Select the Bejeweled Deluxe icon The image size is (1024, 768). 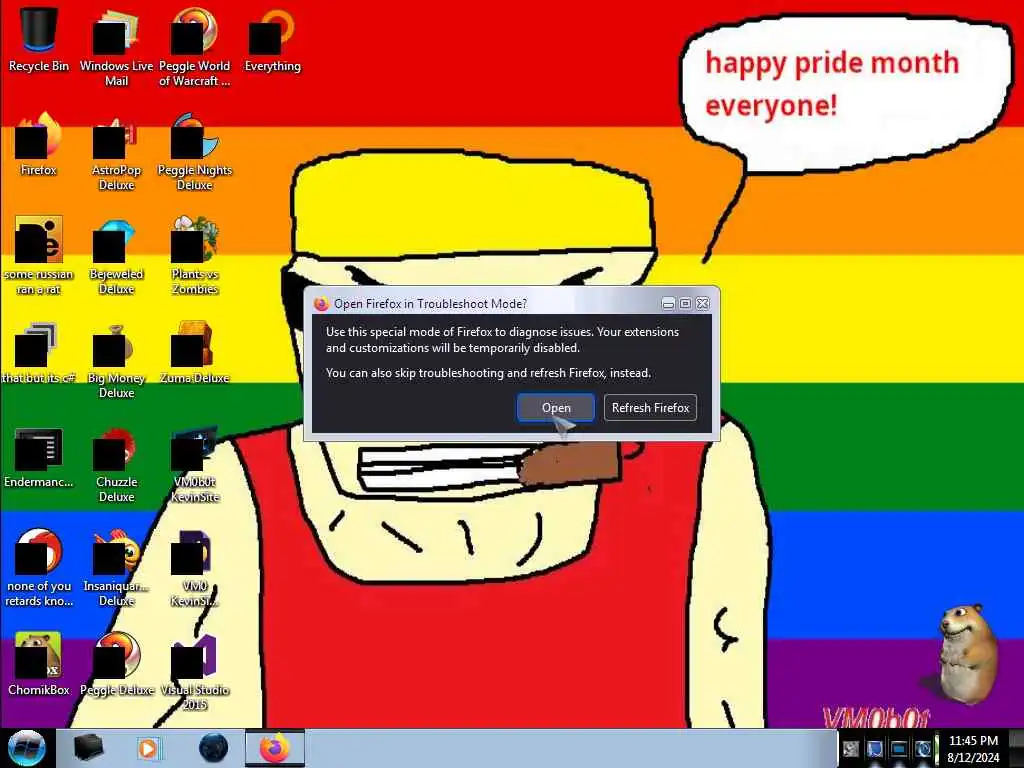tap(116, 256)
